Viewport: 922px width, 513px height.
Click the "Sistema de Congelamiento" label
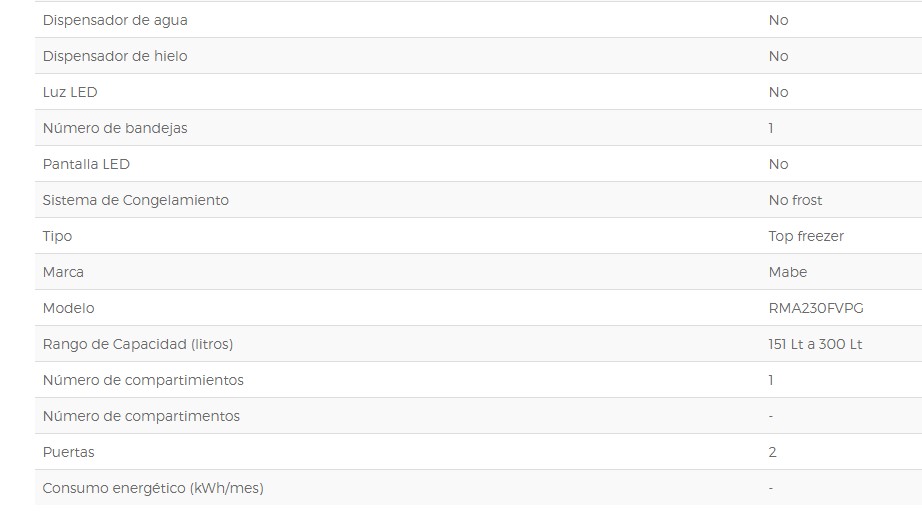[x=136, y=200]
